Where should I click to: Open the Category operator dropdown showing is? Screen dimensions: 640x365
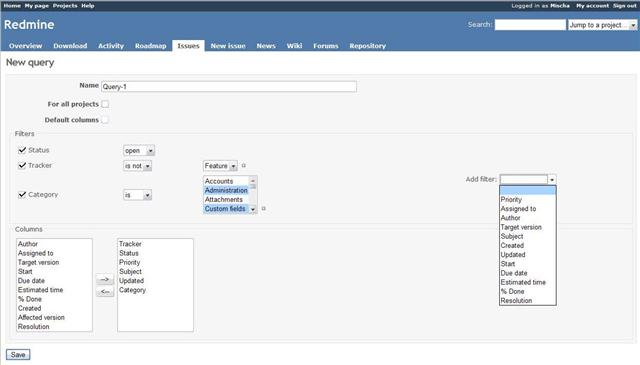(138, 195)
